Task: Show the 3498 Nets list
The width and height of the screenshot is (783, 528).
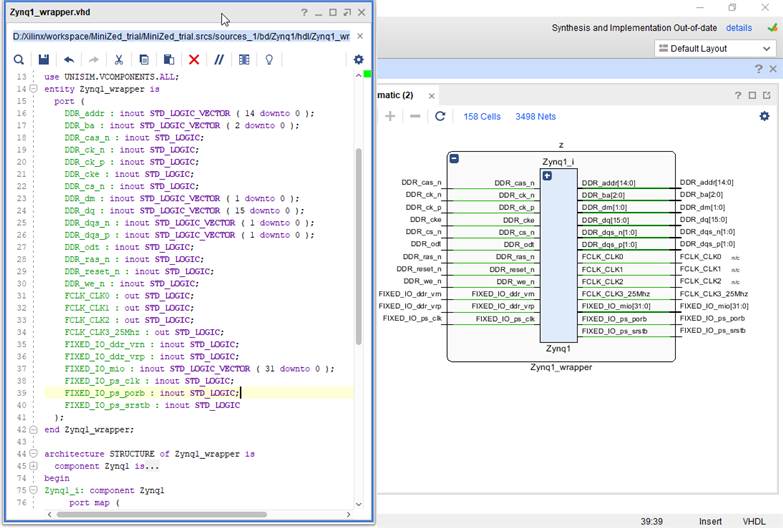Action: (535, 116)
